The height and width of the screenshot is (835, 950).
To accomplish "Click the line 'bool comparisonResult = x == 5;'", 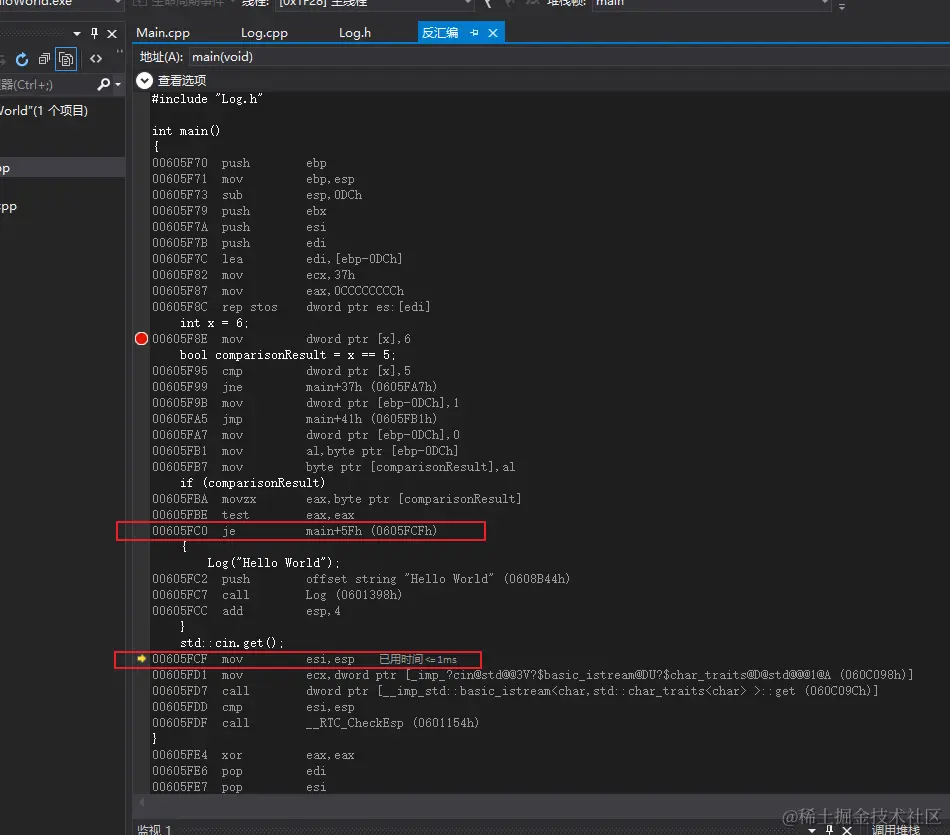I will coord(287,355).
